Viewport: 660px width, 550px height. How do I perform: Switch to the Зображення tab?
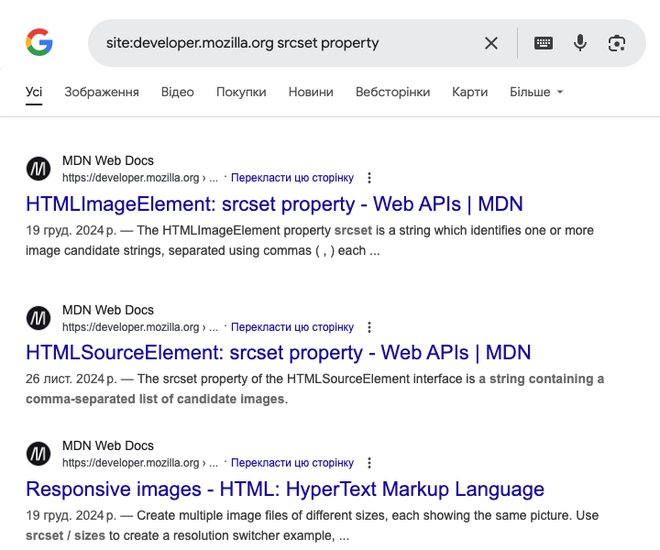tap(101, 92)
